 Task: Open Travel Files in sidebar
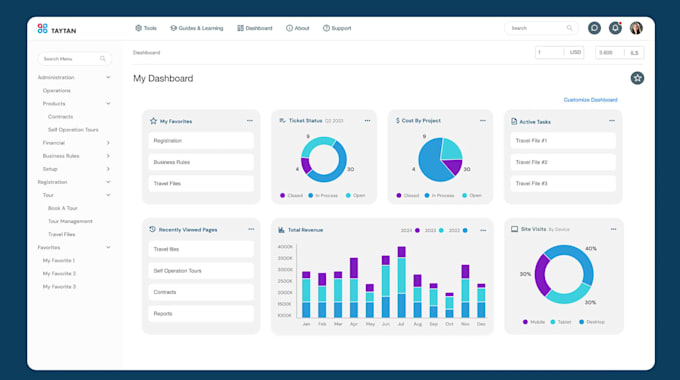61,234
